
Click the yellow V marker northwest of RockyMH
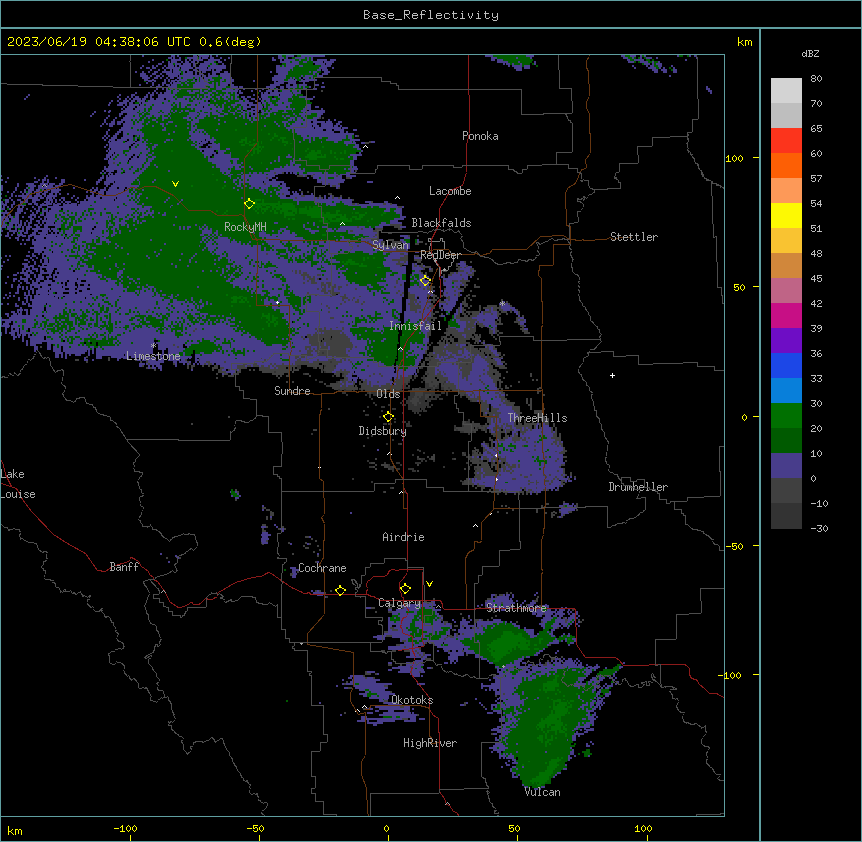[x=175, y=184]
